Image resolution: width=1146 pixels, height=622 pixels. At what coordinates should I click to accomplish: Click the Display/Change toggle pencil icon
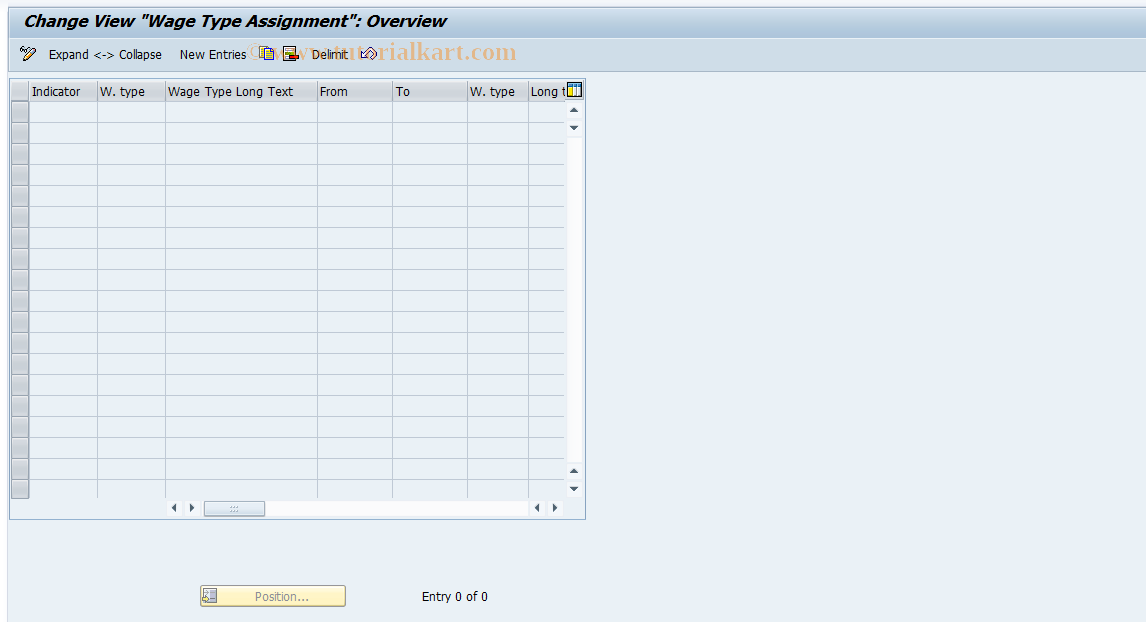28,53
